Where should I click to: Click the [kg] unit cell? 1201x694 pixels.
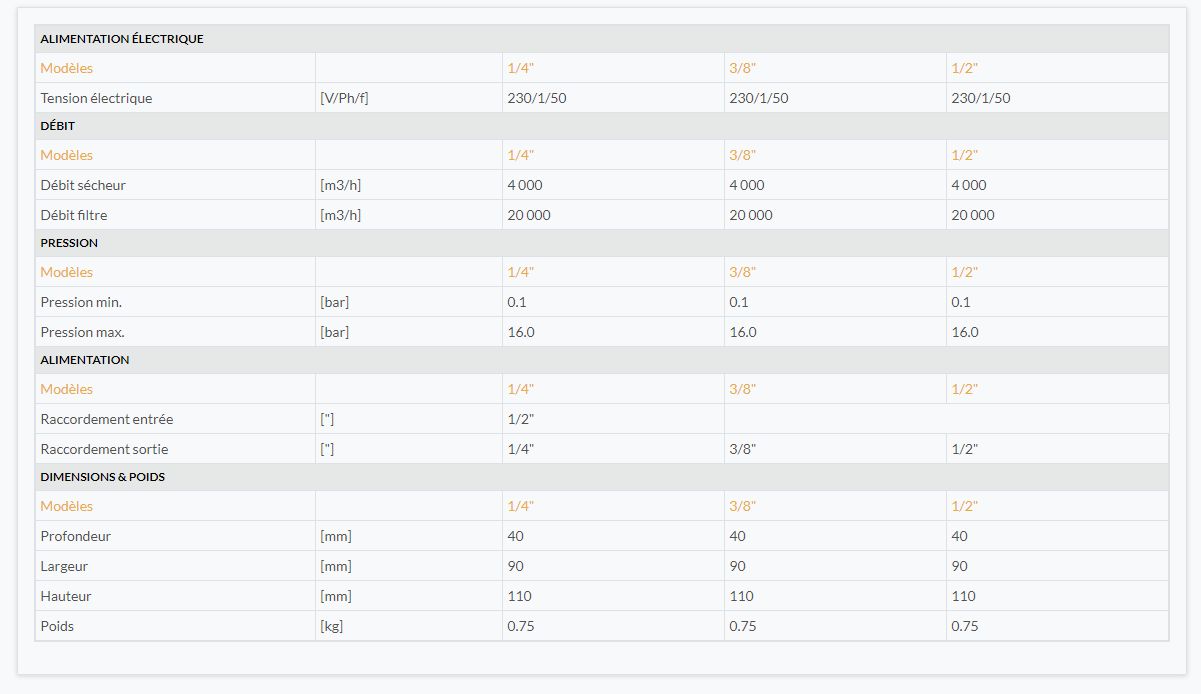(332, 626)
